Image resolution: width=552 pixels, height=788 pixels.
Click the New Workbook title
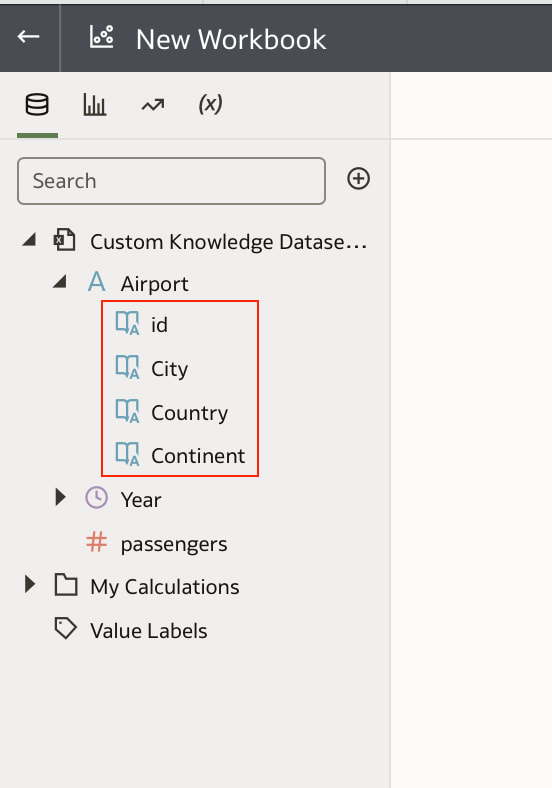pyautogui.click(x=231, y=39)
